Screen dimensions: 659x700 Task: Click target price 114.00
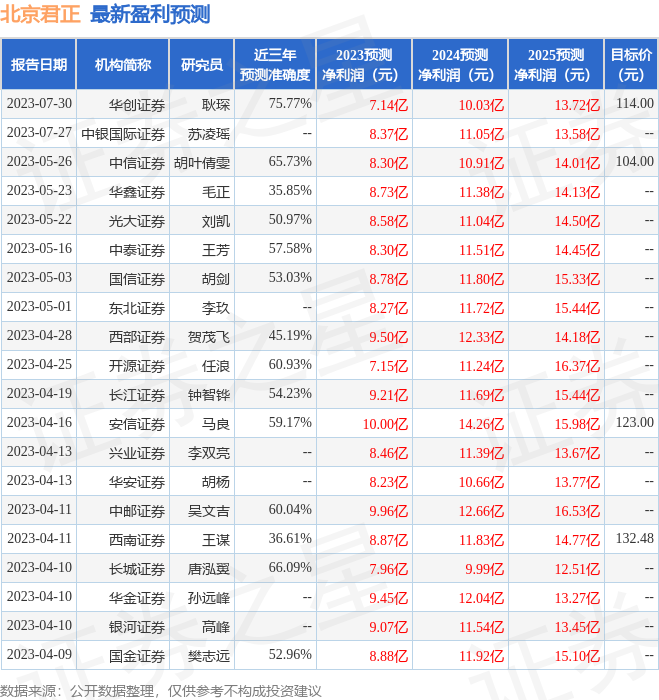[634, 104]
